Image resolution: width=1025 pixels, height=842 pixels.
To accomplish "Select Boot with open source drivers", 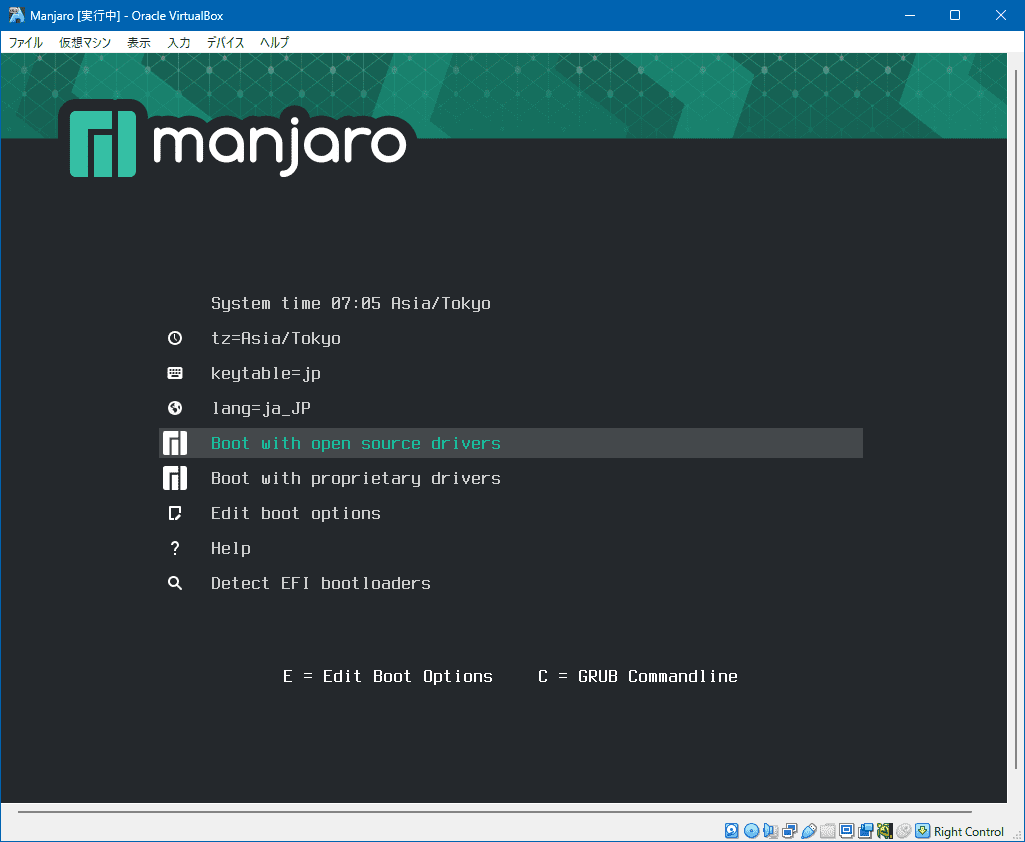I will (511, 443).
